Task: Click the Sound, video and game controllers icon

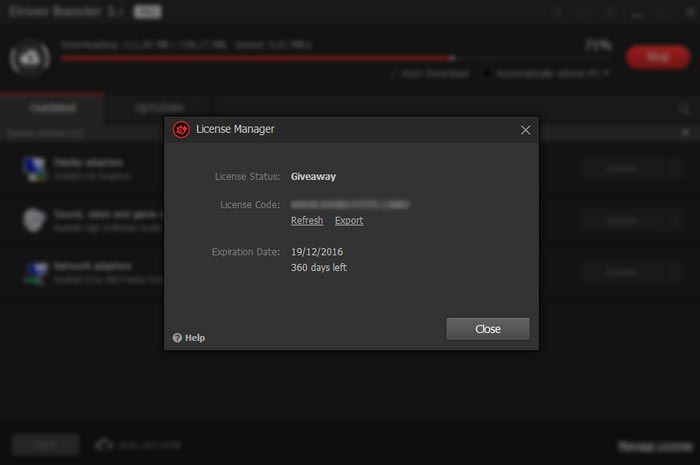Action: [x=33, y=220]
